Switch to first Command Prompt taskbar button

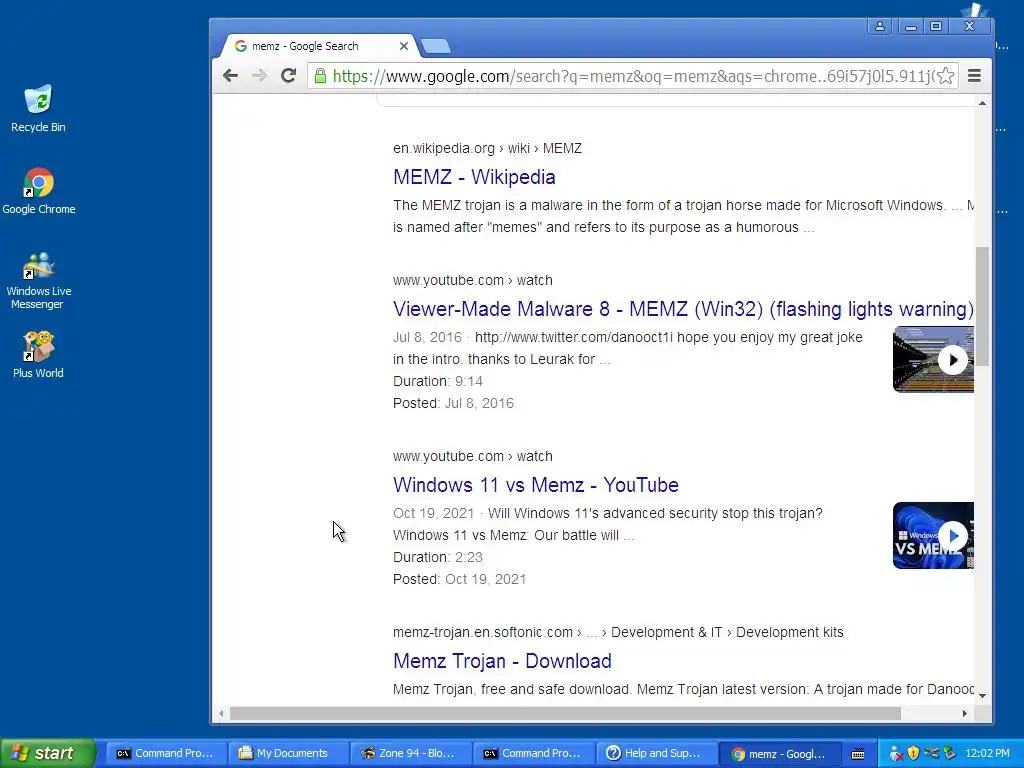point(165,753)
